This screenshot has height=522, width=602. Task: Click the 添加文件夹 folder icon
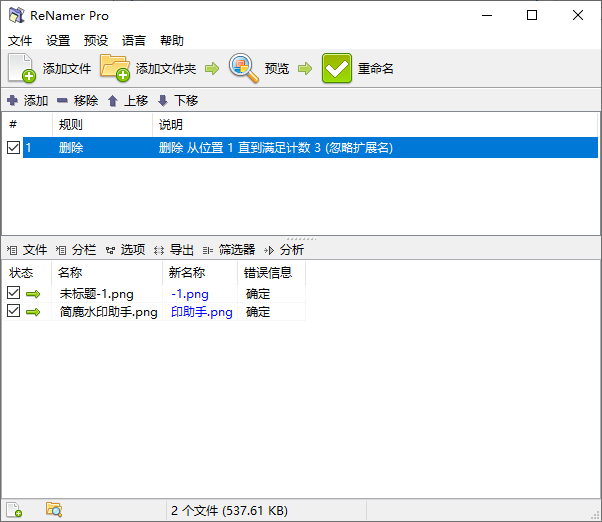click(x=115, y=68)
